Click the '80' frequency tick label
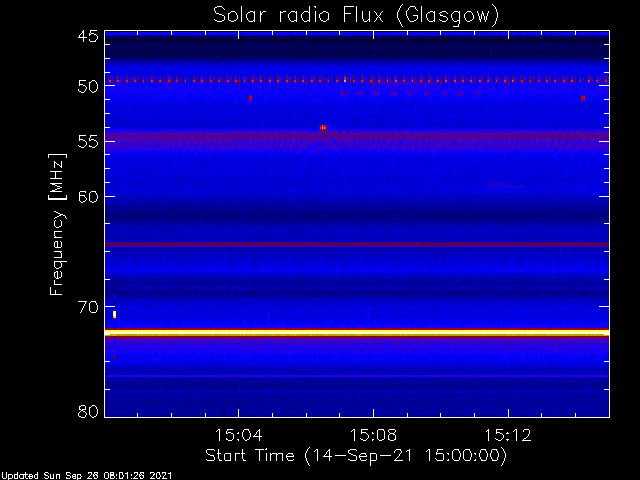Viewport: 640px width, 480px height. click(88, 411)
